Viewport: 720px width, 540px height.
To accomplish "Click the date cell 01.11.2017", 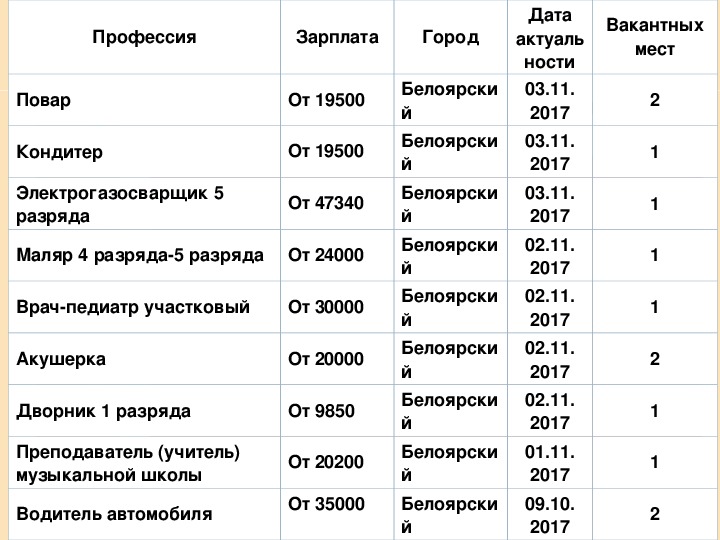I will tap(549, 461).
